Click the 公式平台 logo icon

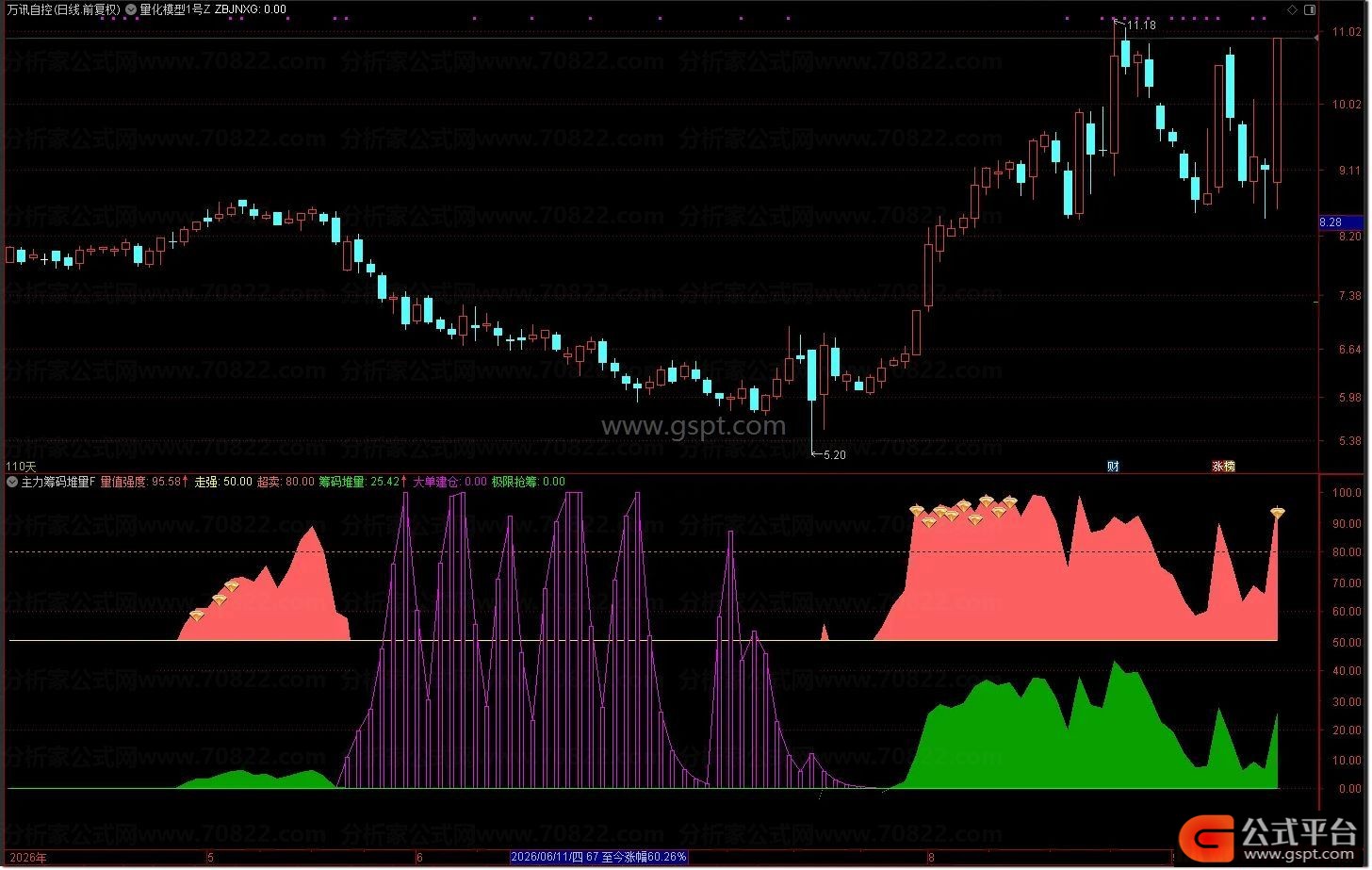1207,836
